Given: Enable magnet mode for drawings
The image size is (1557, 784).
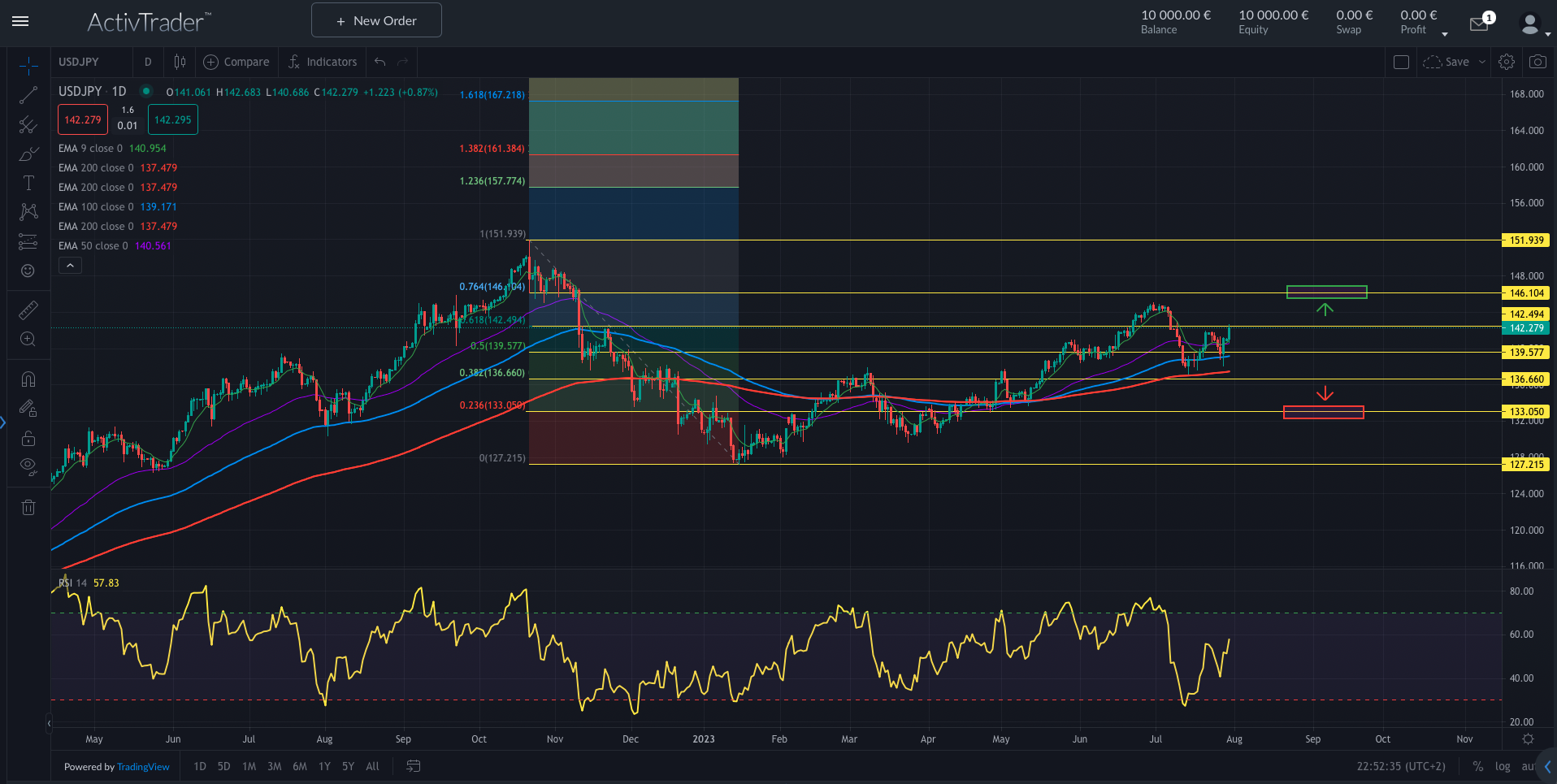Looking at the screenshot, I should pyautogui.click(x=28, y=379).
